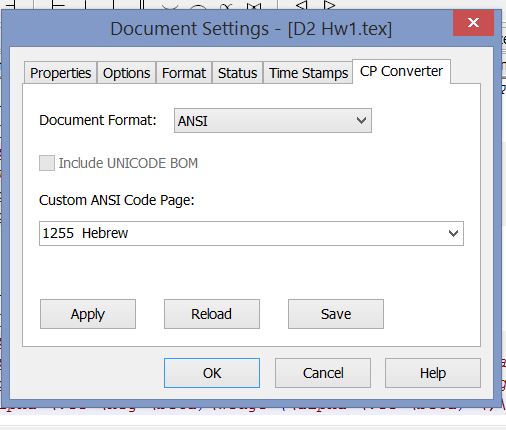Click the Custom ANSI Code Page label
The image size is (506, 430).
point(116,200)
